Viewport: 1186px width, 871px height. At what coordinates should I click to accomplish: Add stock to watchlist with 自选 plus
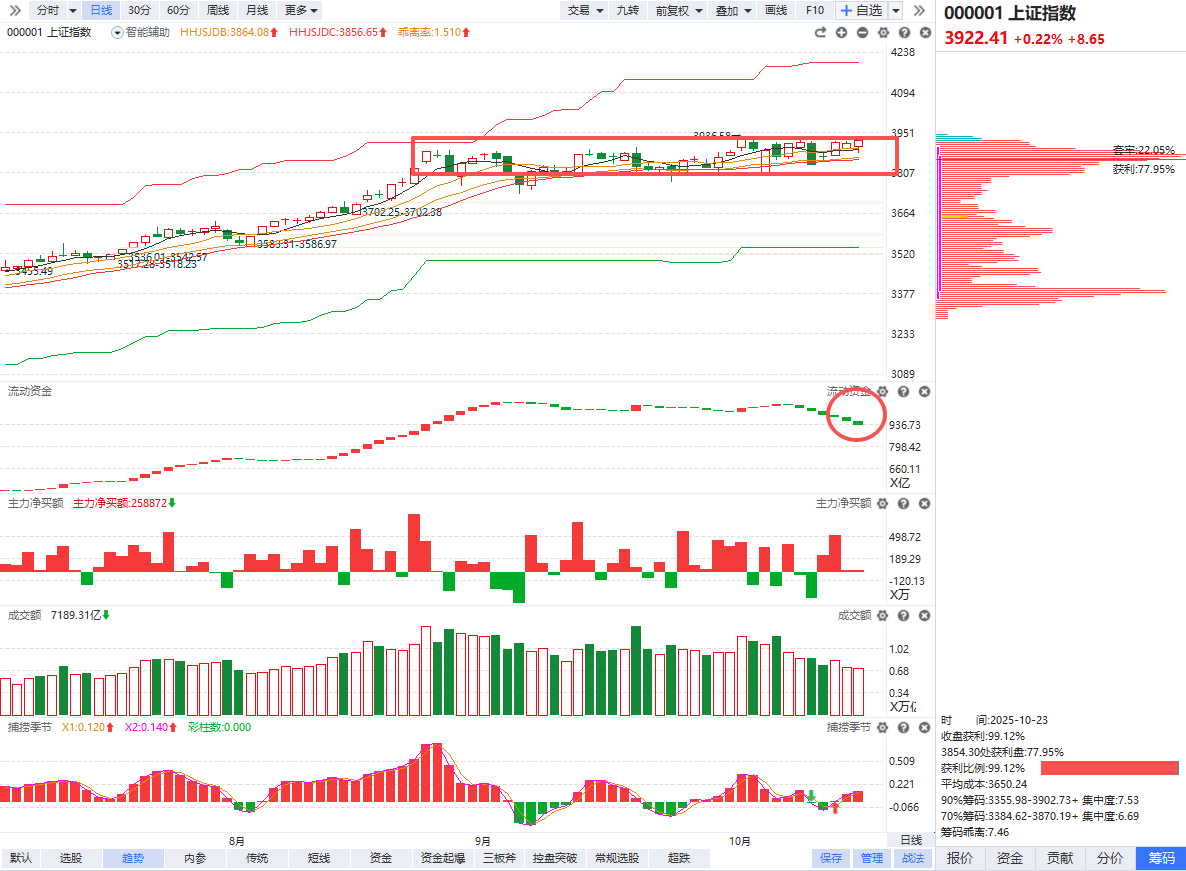(861, 11)
